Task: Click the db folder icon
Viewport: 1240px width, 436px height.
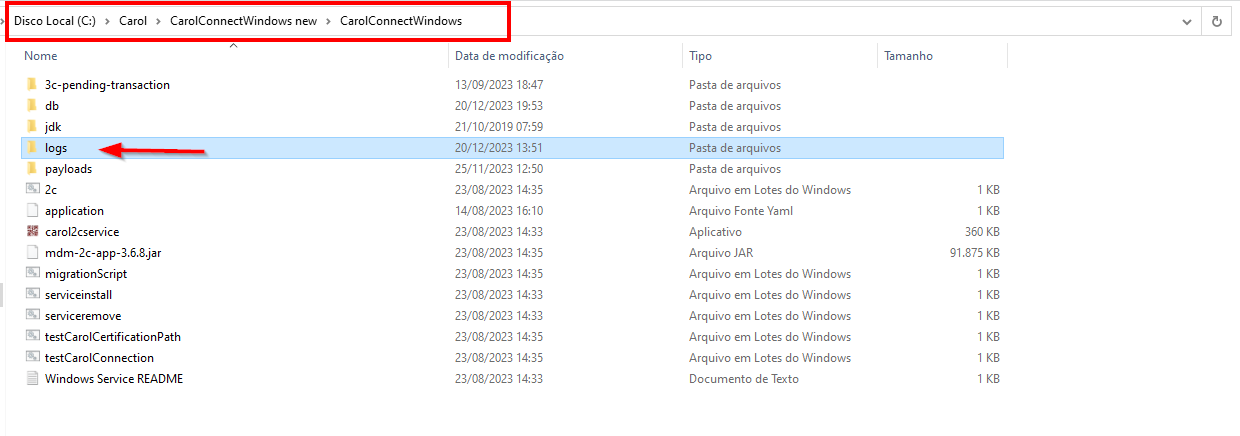Action: point(32,106)
